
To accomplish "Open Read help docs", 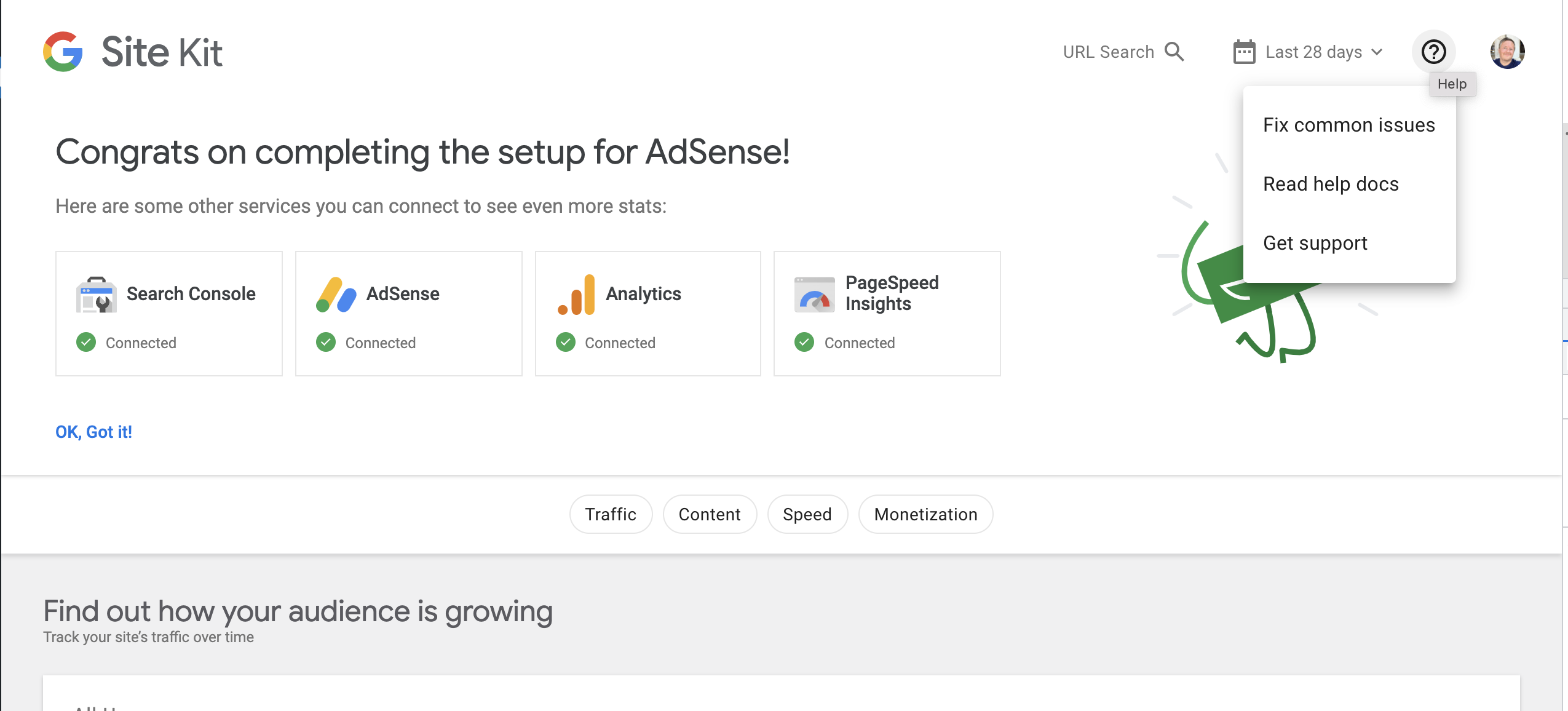I will pos(1330,183).
